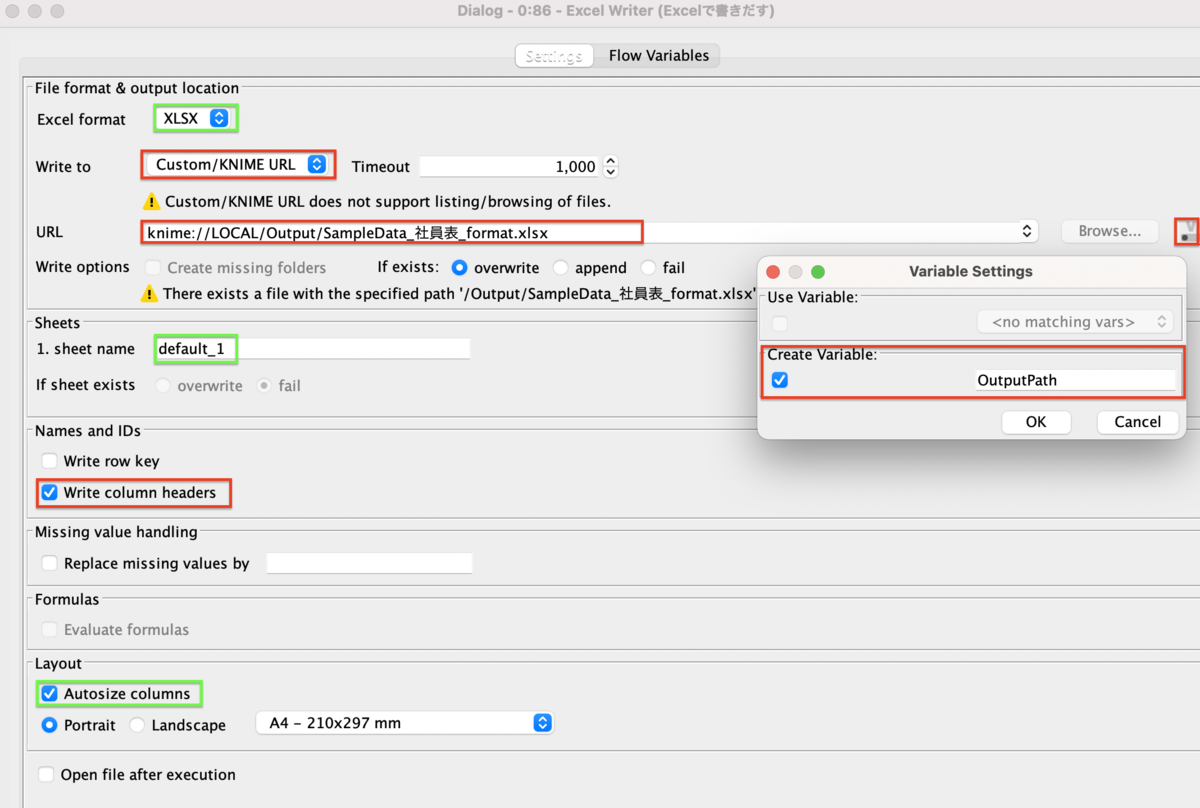The height and width of the screenshot is (808, 1200).
Task: Click the sheet name field default_1
Action: 313,349
